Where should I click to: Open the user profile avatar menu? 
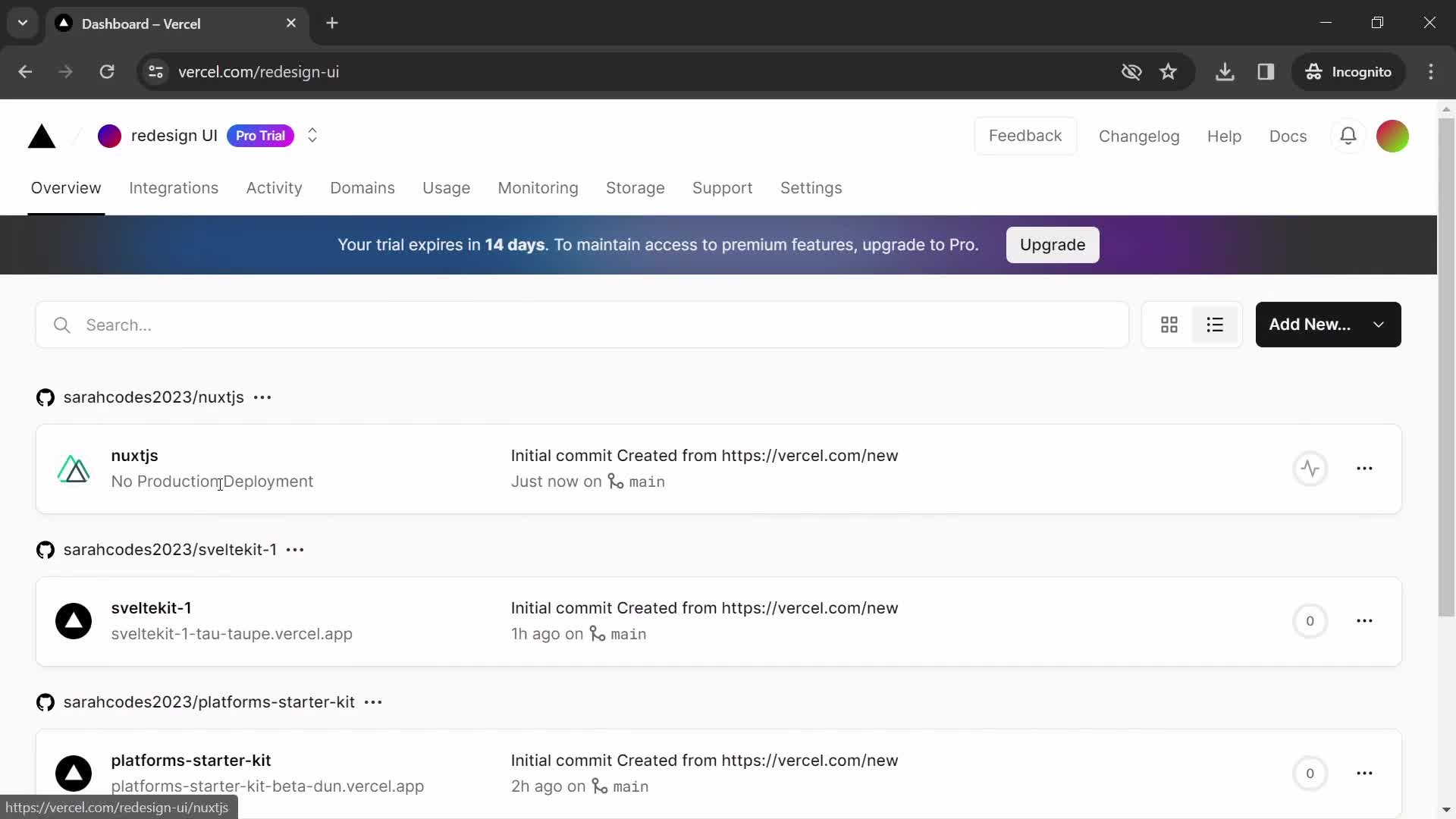click(1392, 136)
